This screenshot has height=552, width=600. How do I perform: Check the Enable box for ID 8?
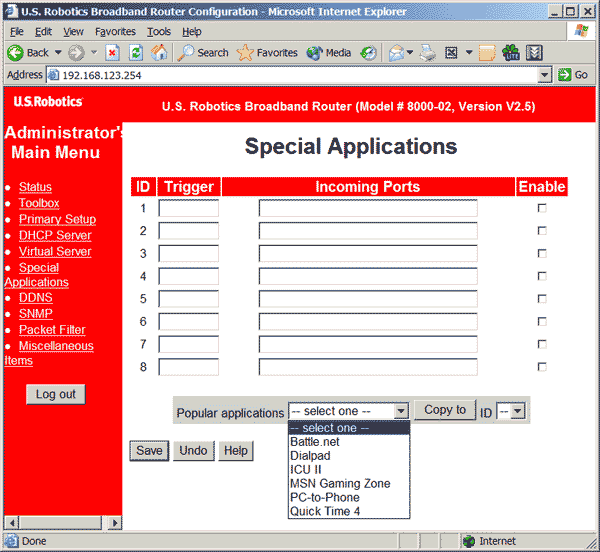pos(542,367)
